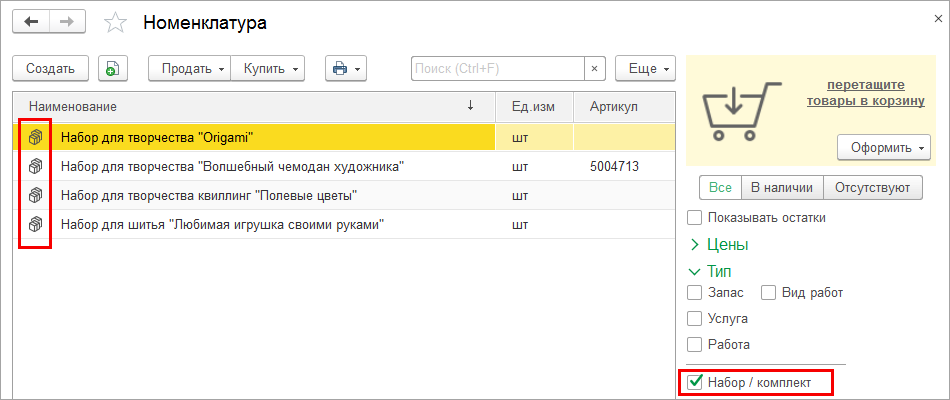950x400 pixels.
Task: Click the set icon for "Origami" row
Action: pyautogui.click(x=37, y=136)
